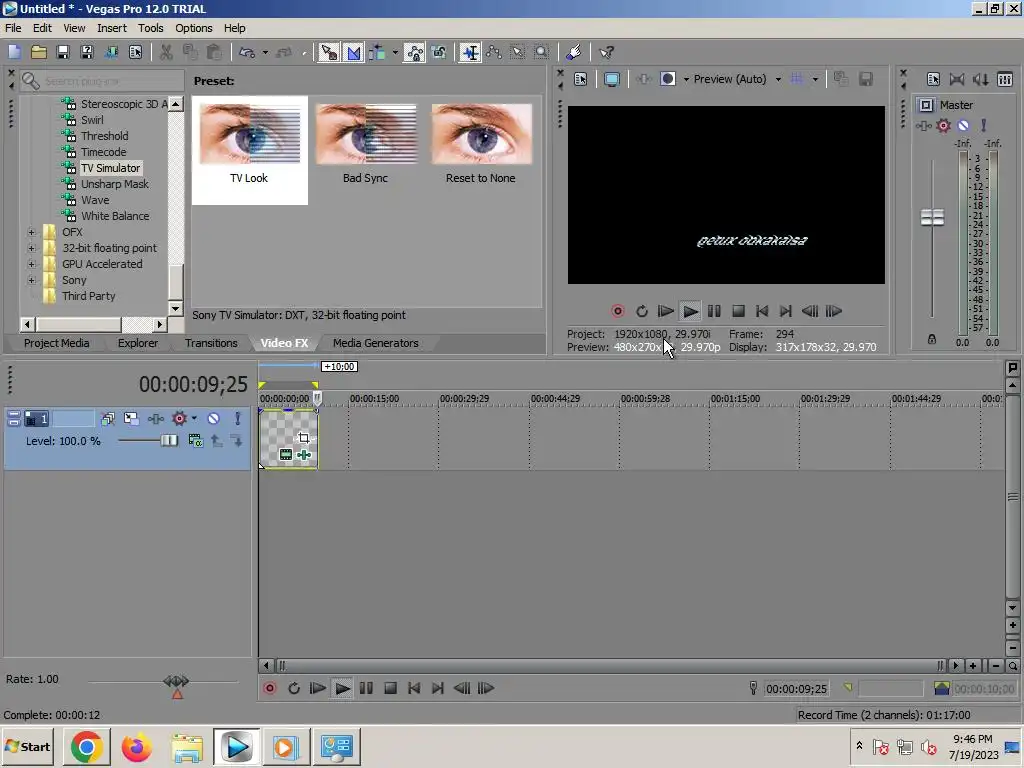Viewport: 1024px width, 768px height.
Task: Zoom in timeline with the plus button
Action: click(973, 666)
